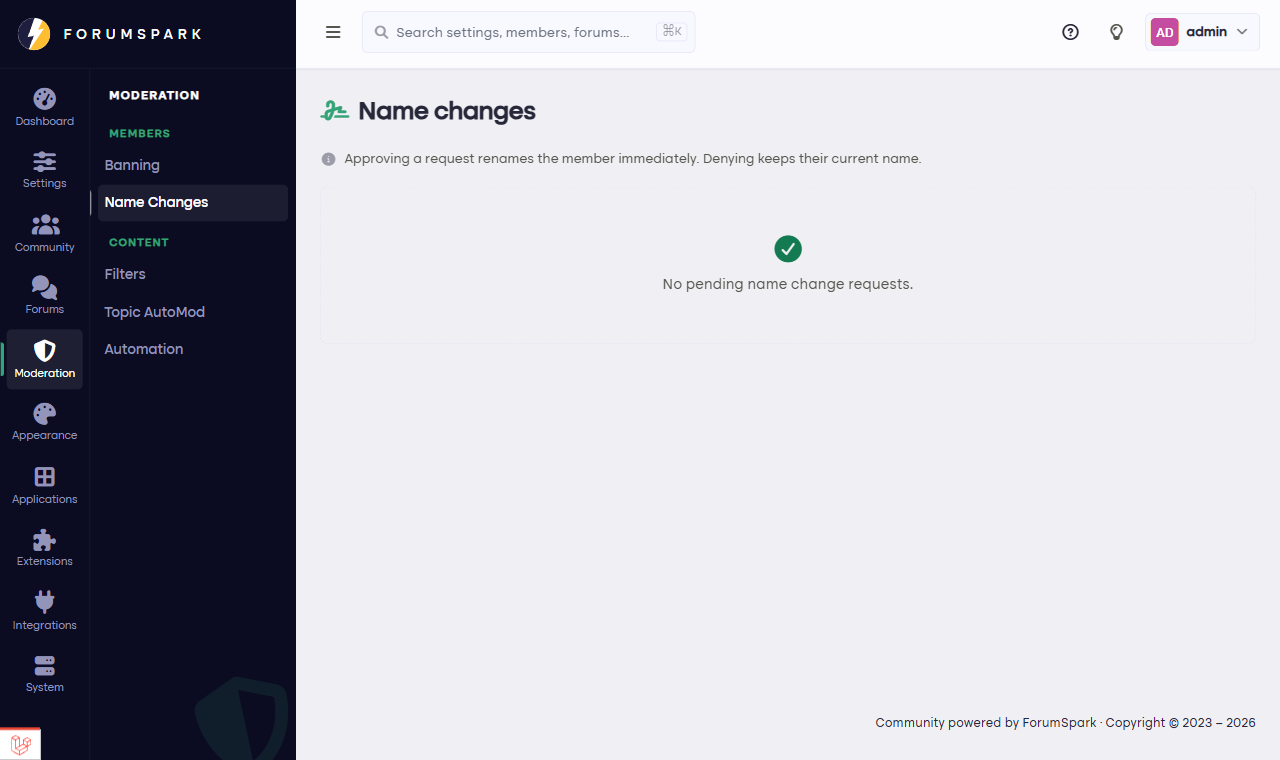The height and width of the screenshot is (760, 1280).
Task: Open the help question mark icon
Action: pos(1070,32)
